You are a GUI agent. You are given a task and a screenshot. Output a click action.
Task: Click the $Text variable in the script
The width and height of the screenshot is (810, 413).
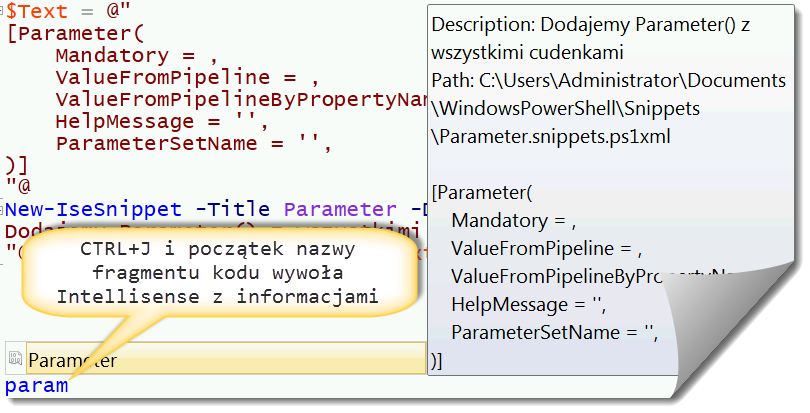coord(36,13)
